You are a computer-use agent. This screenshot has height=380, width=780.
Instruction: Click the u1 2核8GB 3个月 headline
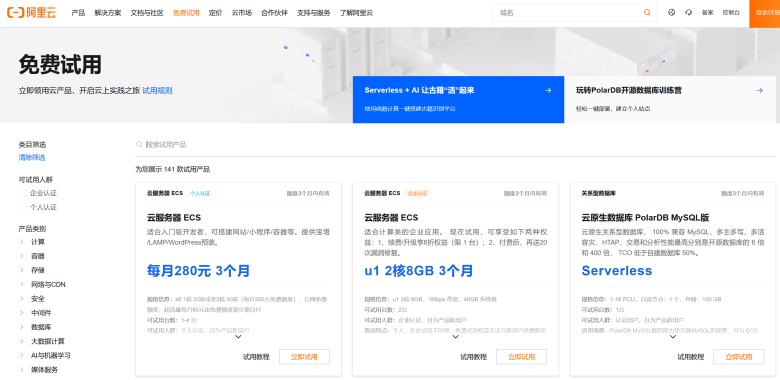click(418, 271)
